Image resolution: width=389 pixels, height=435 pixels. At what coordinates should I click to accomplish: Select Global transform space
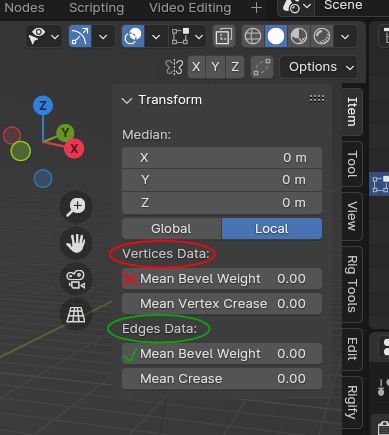pos(171,229)
